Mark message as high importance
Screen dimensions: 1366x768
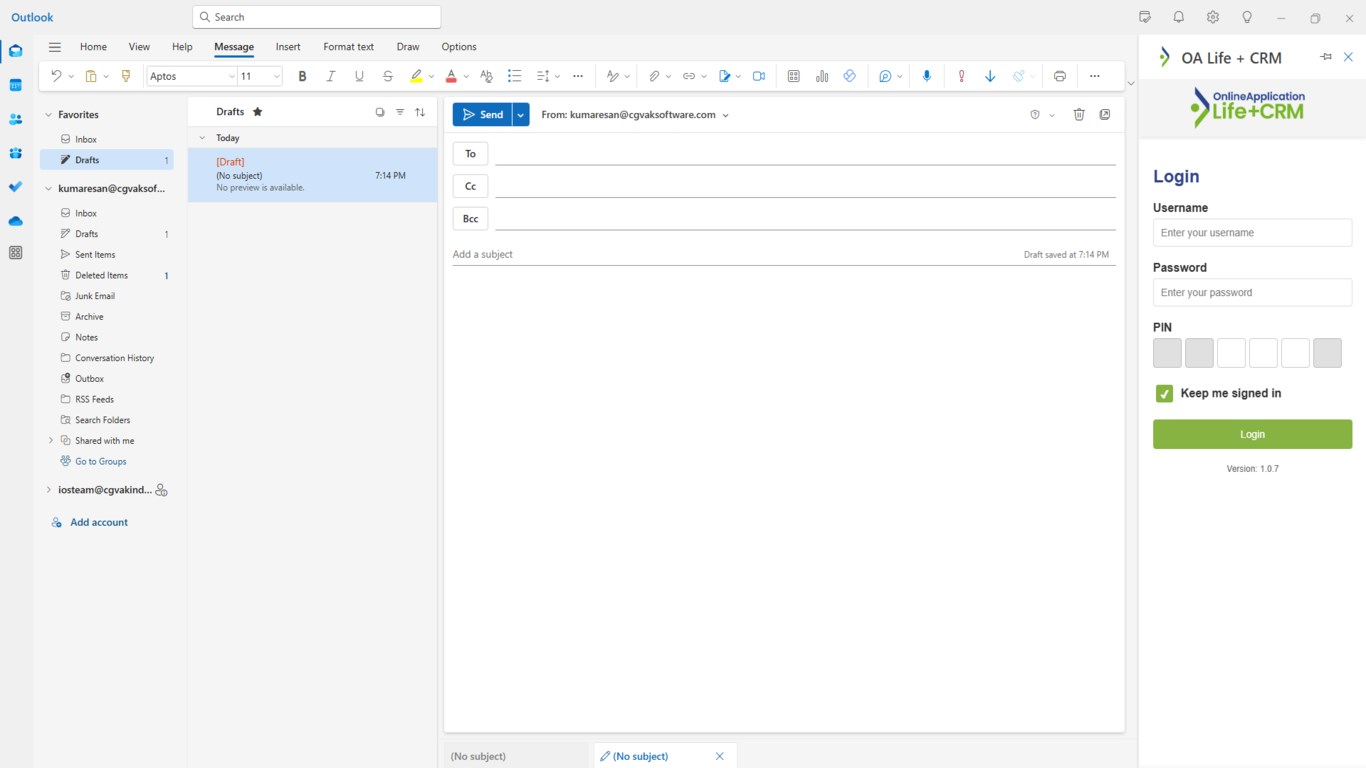tap(961, 76)
